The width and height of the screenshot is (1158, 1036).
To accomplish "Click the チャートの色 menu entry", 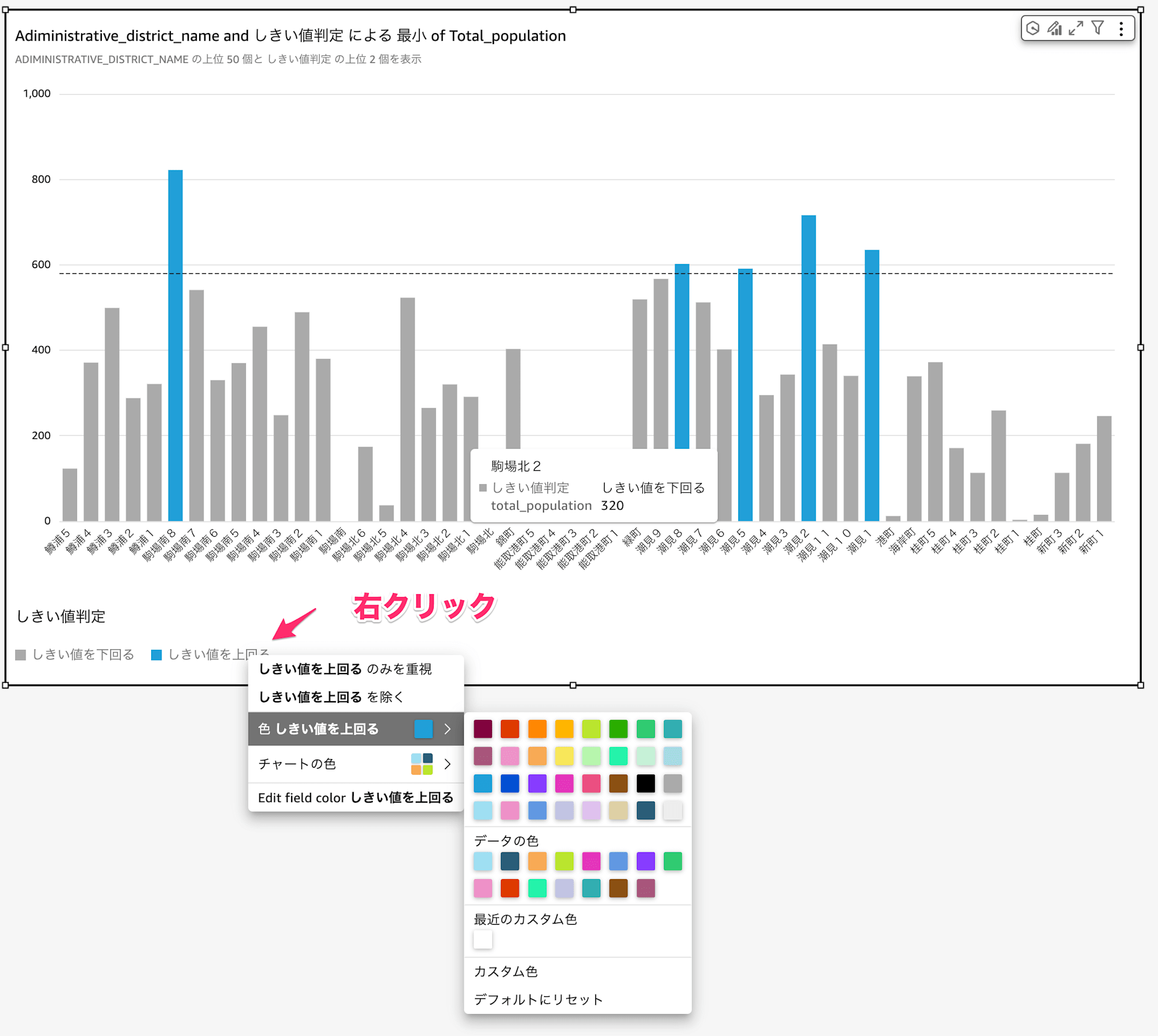I will coord(356,764).
